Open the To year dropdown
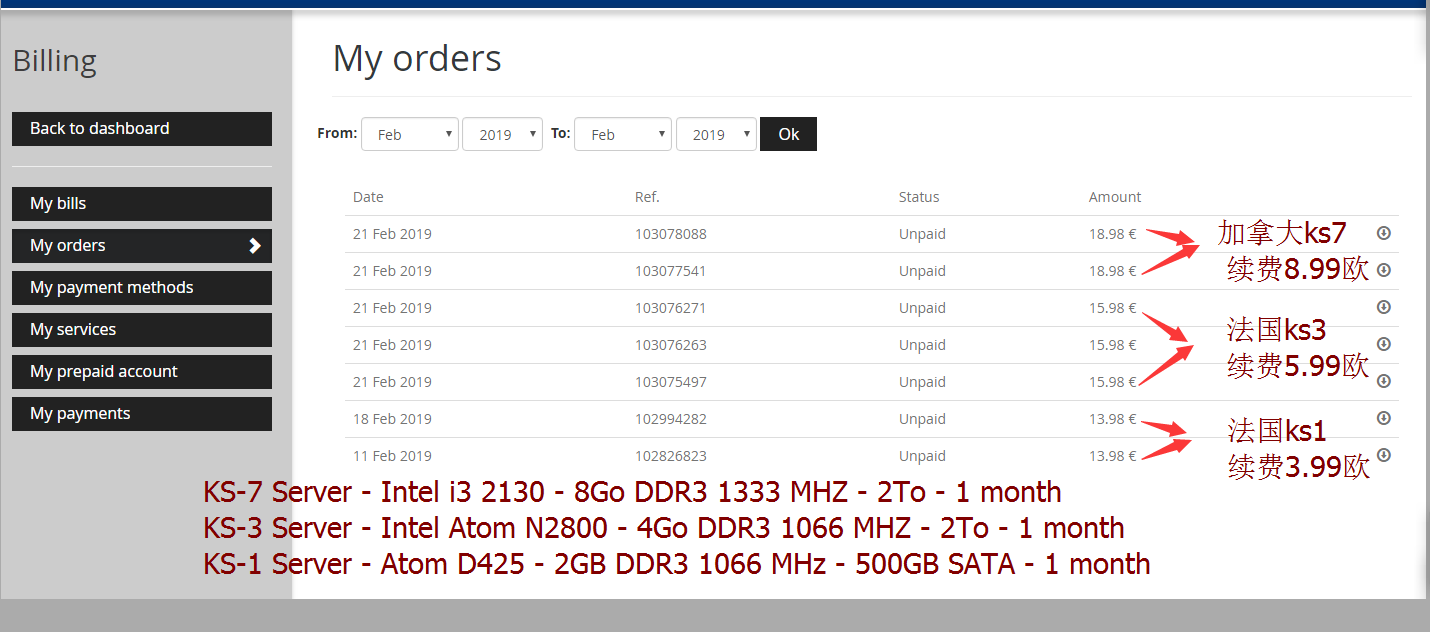This screenshot has height=632, width=1430. [716, 134]
